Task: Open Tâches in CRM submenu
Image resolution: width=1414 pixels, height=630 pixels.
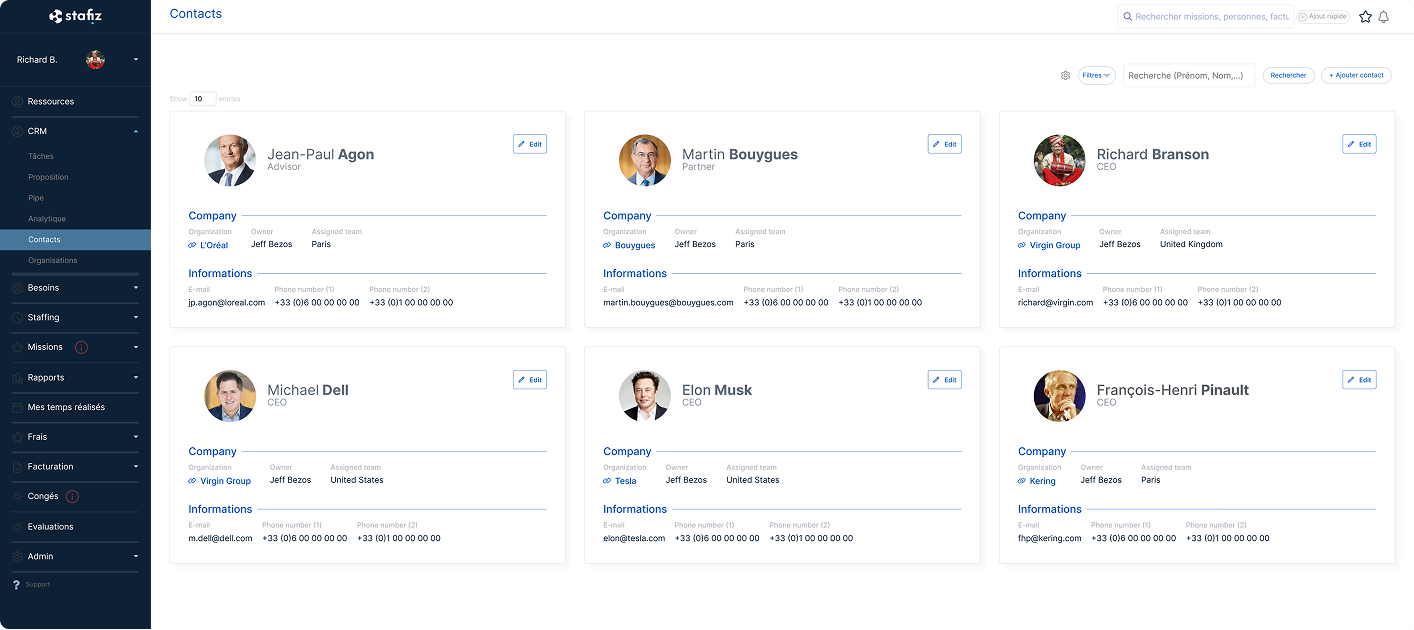Action: [x=41, y=157]
